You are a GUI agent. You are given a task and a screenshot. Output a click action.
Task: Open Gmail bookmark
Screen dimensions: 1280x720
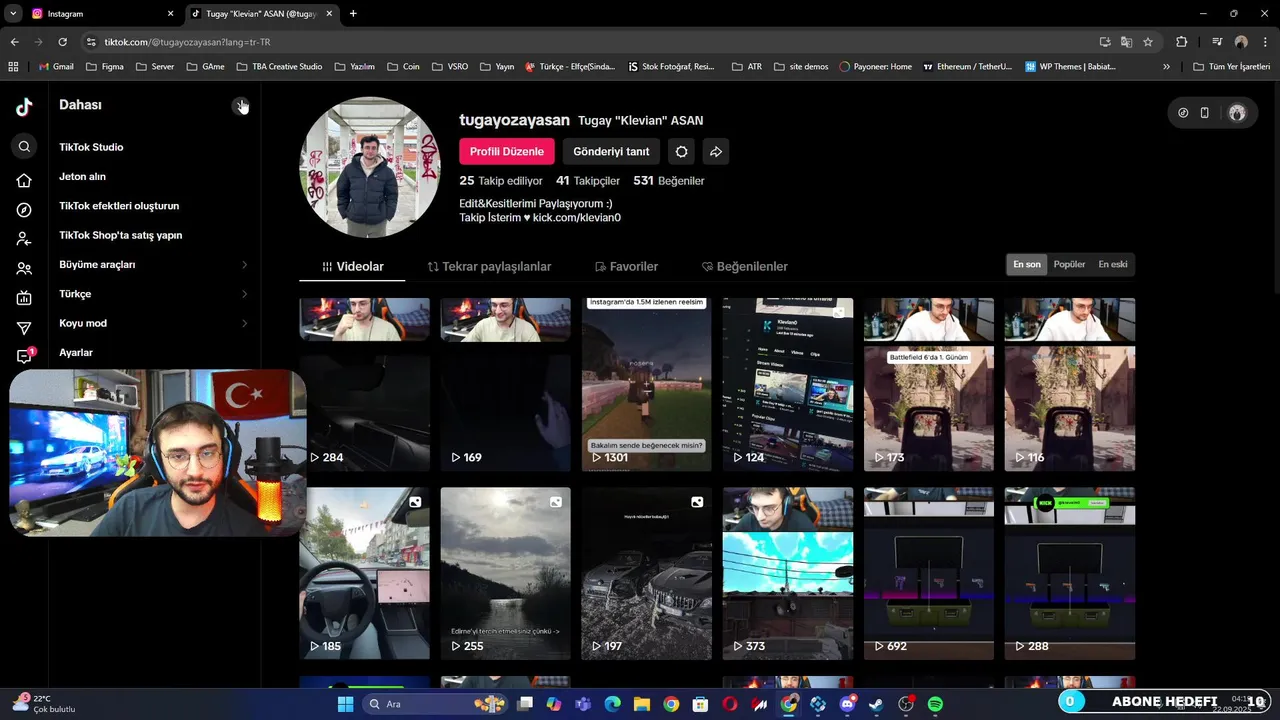click(55, 67)
